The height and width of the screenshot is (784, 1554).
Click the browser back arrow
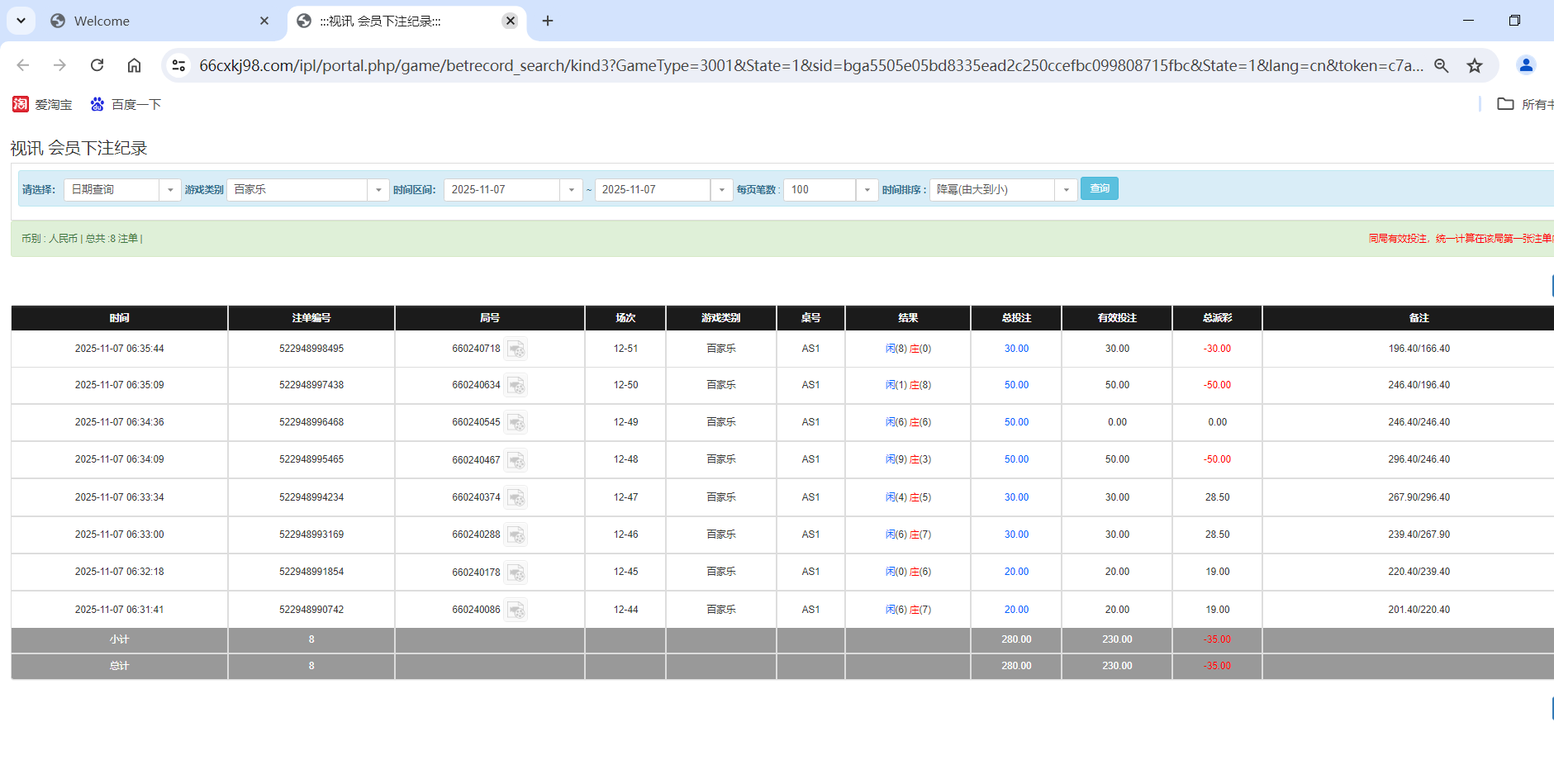22,65
